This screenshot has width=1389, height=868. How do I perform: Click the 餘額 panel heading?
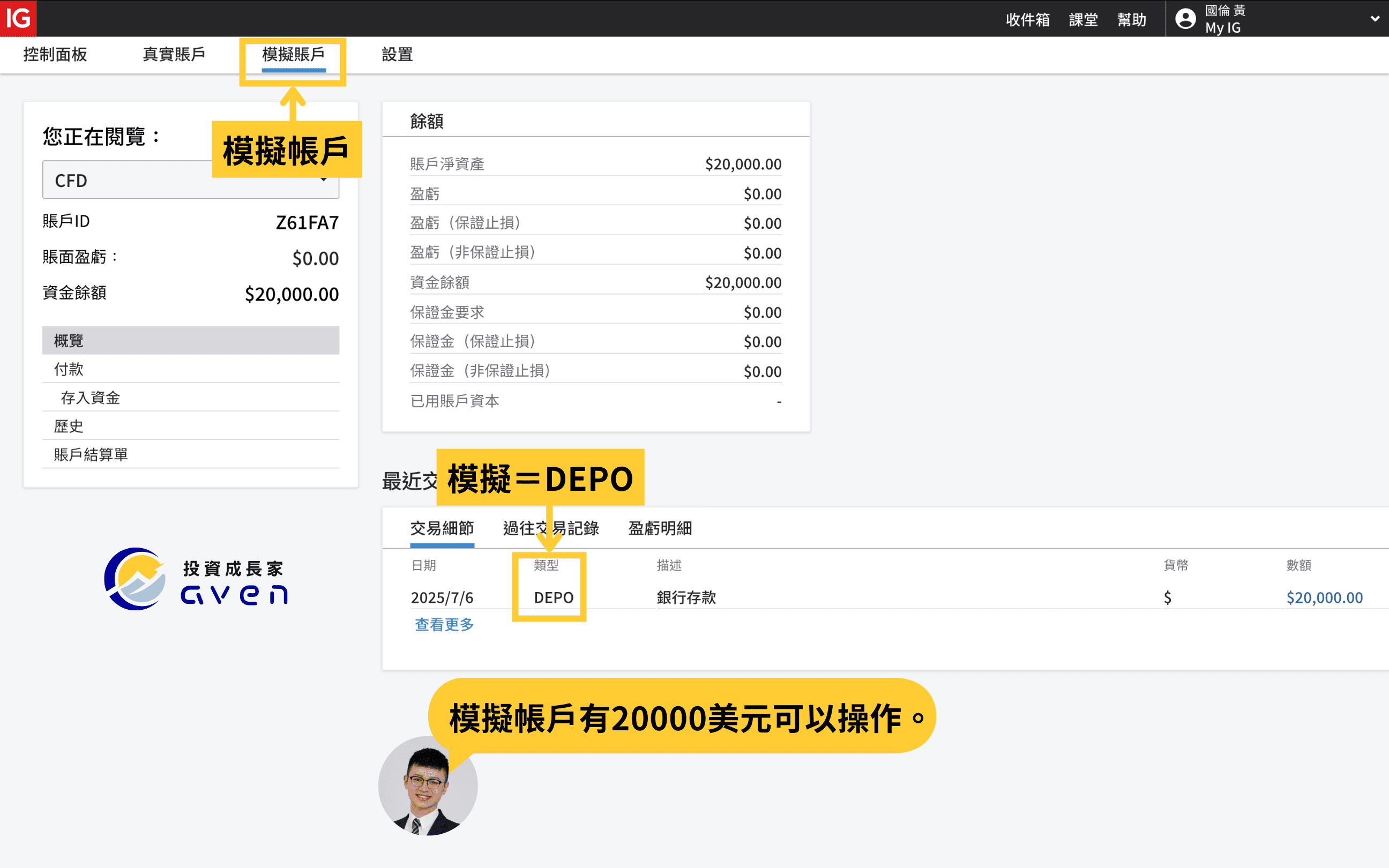tap(427, 121)
